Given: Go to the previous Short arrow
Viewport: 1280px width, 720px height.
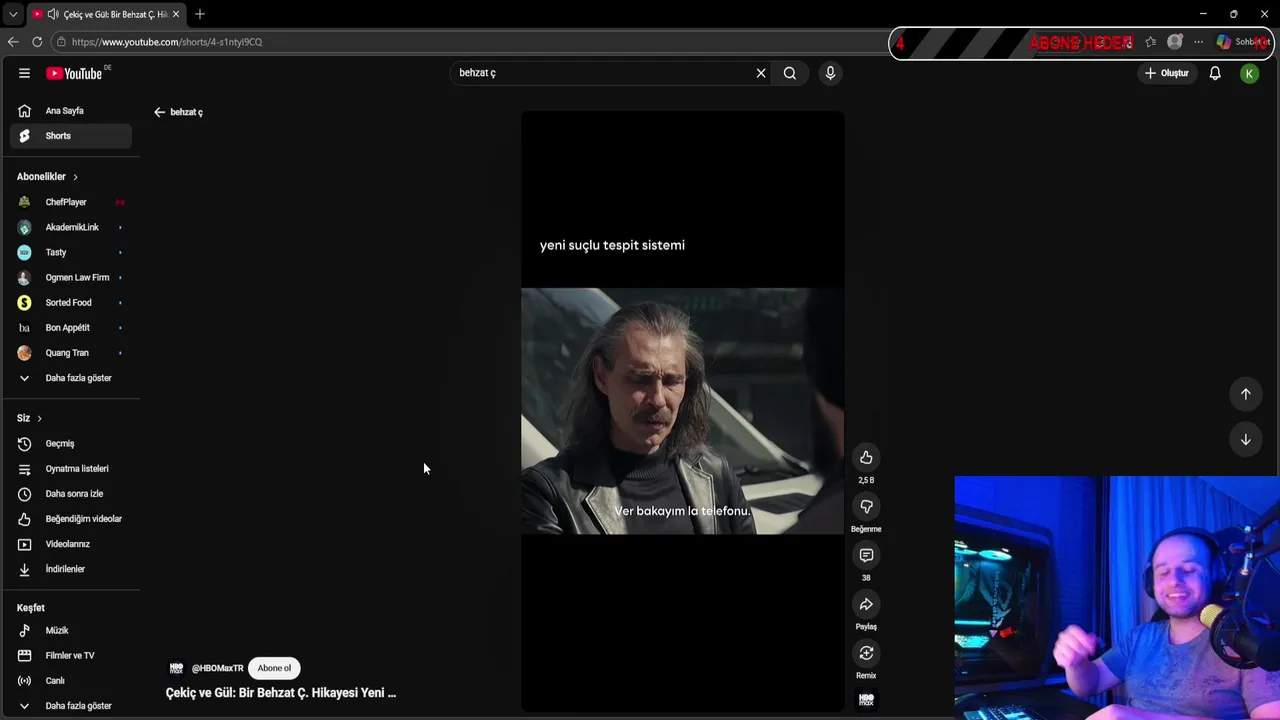Looking at the screenshot, I should coord(1245,394).
